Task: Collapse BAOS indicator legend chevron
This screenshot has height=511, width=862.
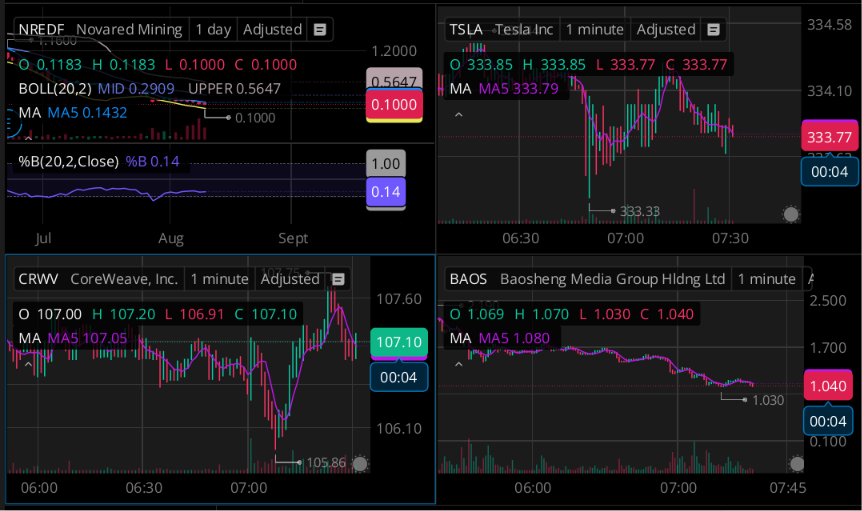Action: [x=458, y=364]
